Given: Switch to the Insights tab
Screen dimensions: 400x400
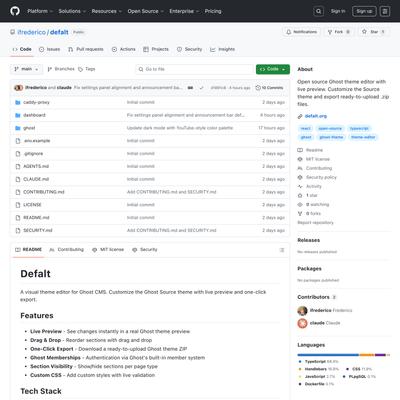Looking at the screenshot, I should (x=222, y=49).
